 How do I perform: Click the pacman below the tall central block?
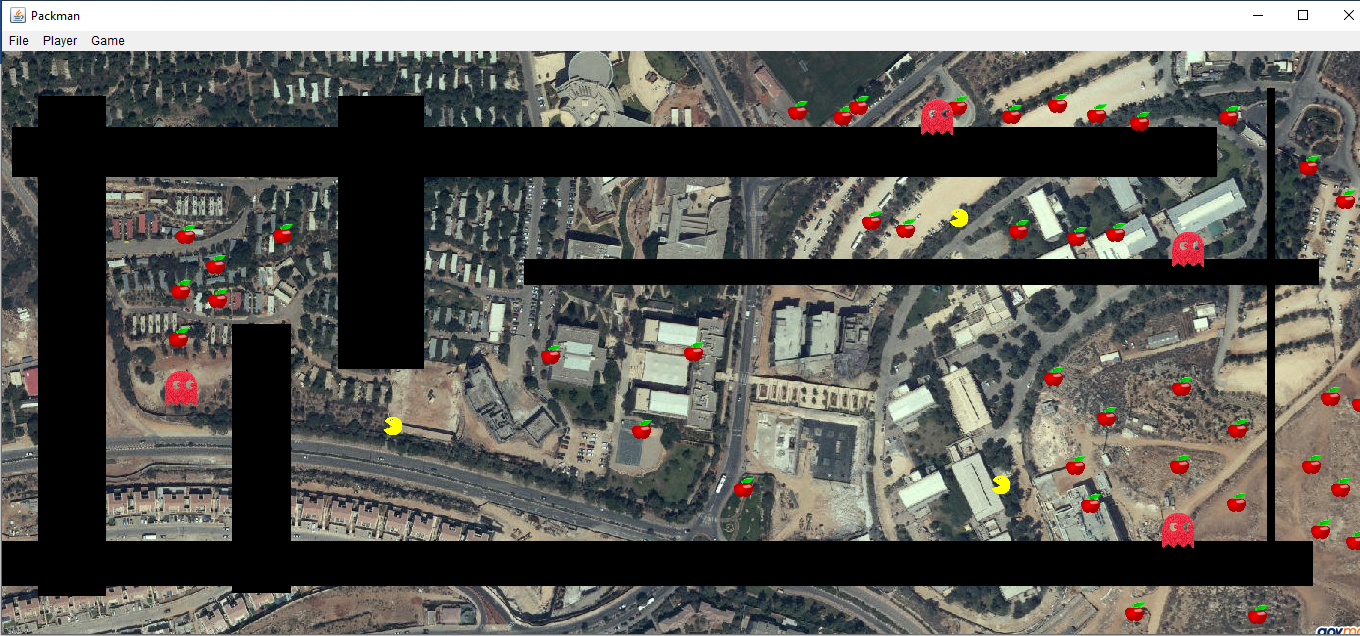(x=393, y=426)
